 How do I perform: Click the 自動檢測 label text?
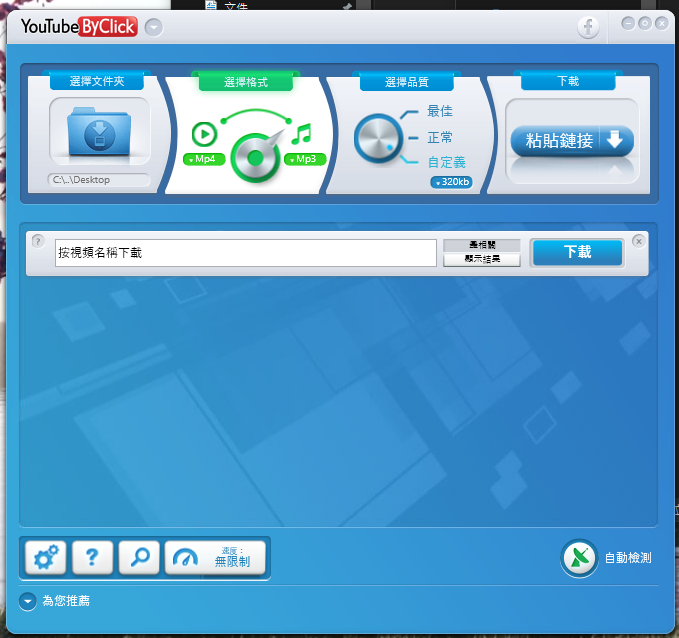(x=628, y=558)
